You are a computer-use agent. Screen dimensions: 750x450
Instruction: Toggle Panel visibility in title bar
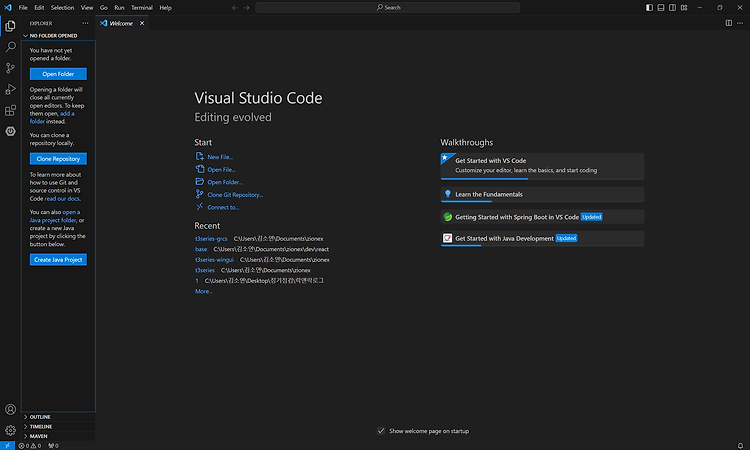(661, 8)
